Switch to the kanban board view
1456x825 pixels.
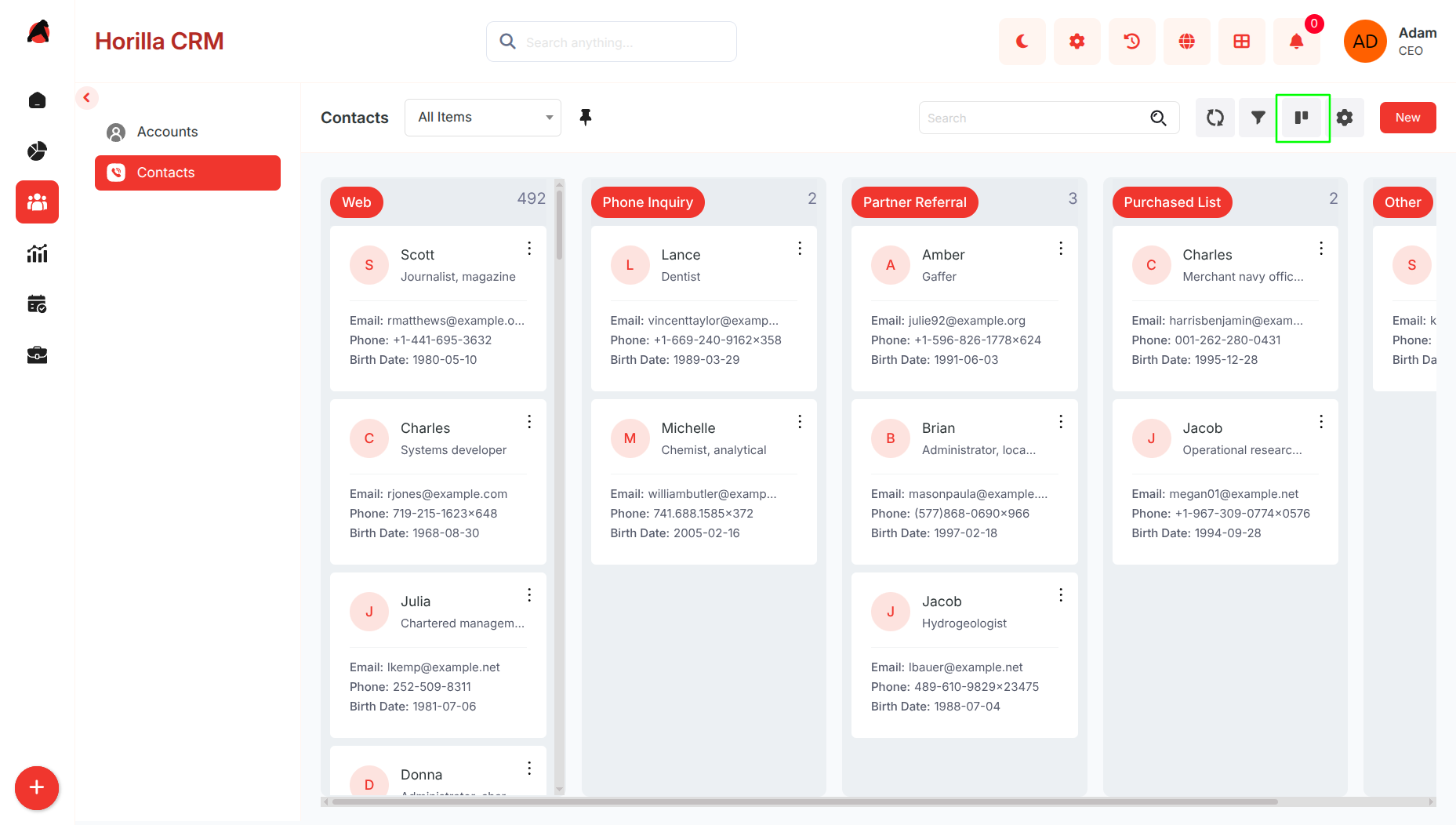click(x=1302, y=118)
